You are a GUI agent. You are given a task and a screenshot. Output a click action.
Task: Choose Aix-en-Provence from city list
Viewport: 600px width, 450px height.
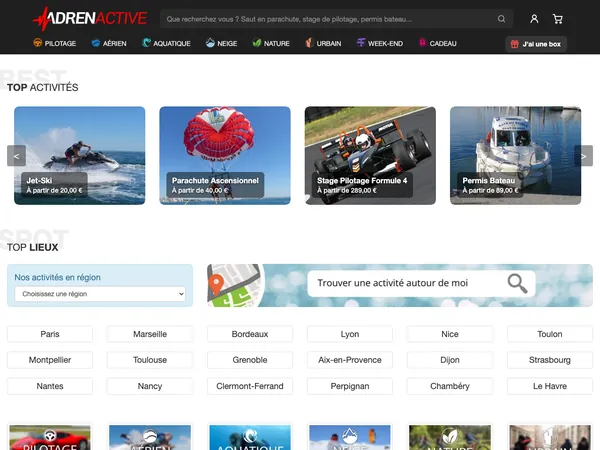pos(350,360)
